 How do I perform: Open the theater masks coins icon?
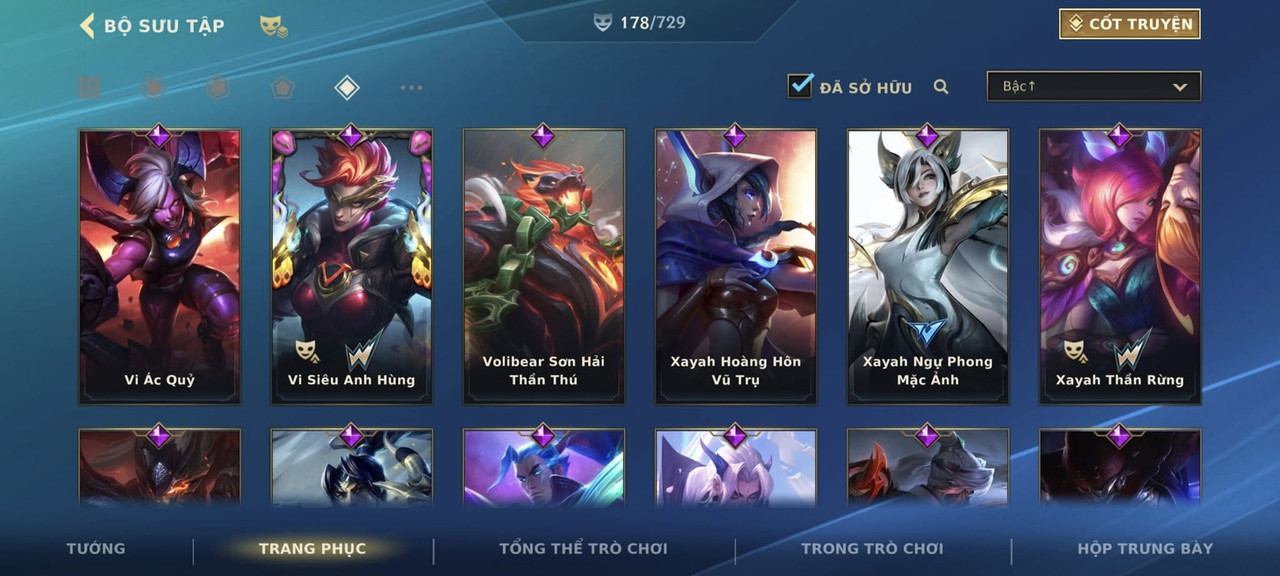pyautogui.click(x=274, y=27)
